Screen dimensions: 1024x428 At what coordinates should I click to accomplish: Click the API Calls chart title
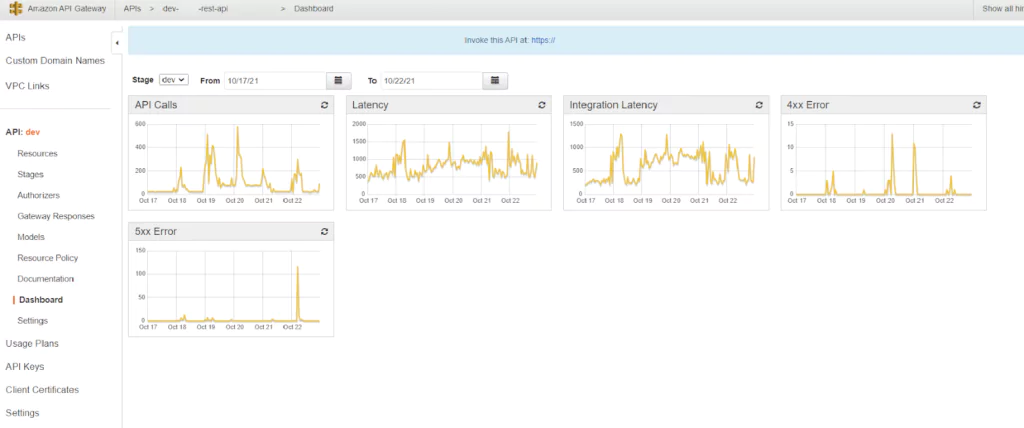coord(155,105)
